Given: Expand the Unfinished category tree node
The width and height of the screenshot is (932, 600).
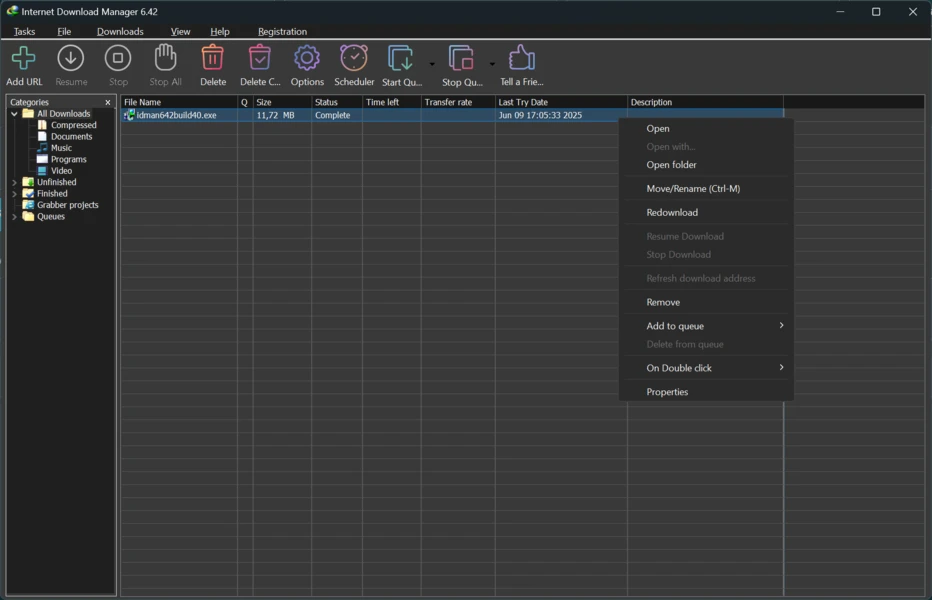Looking at the screenshot, I should click(x=14, y=182).
